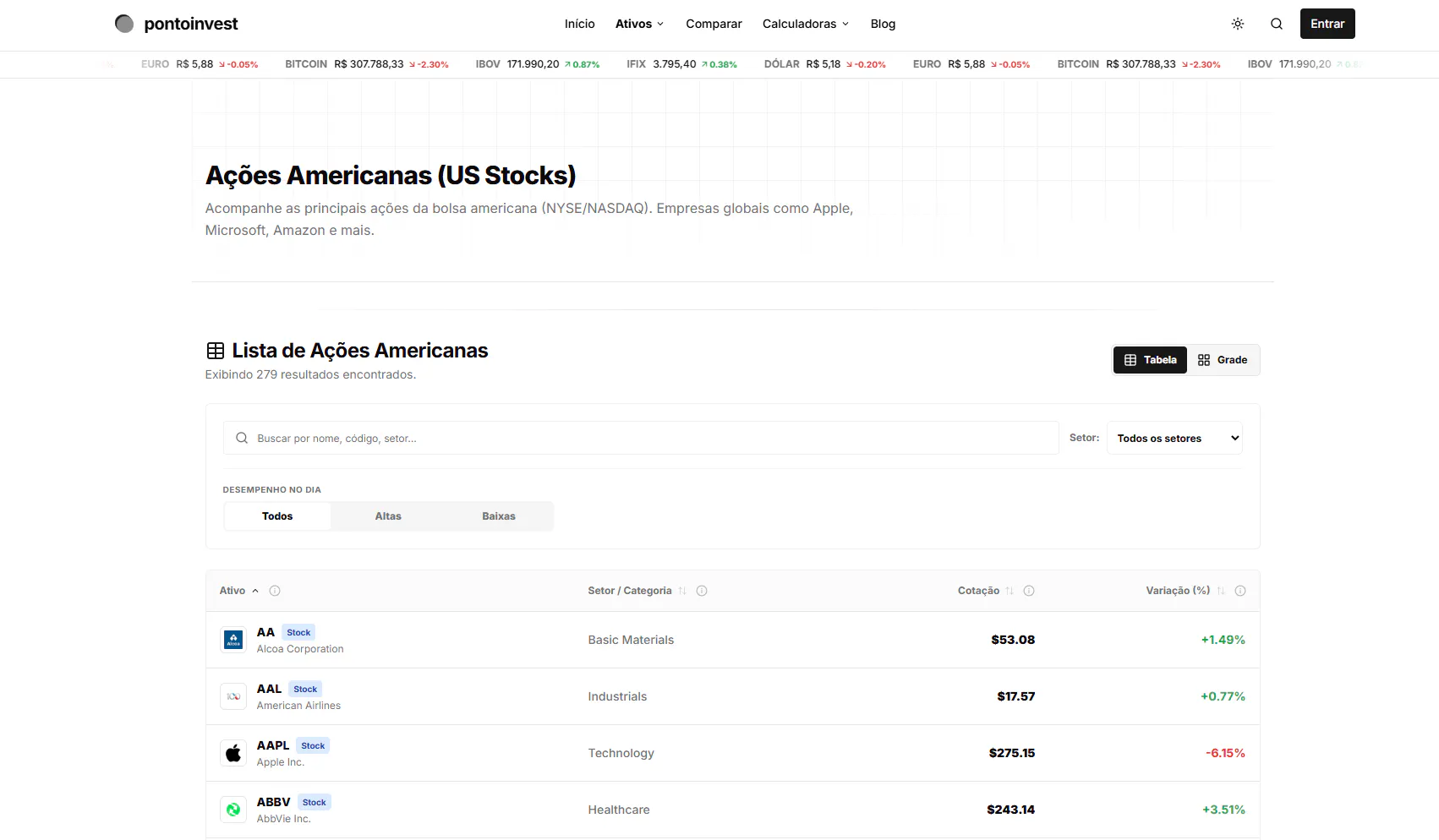Click the Stock badge next to AAL
The width and height of the screenshot is (1439, 840).
click(x=305, y=689)
